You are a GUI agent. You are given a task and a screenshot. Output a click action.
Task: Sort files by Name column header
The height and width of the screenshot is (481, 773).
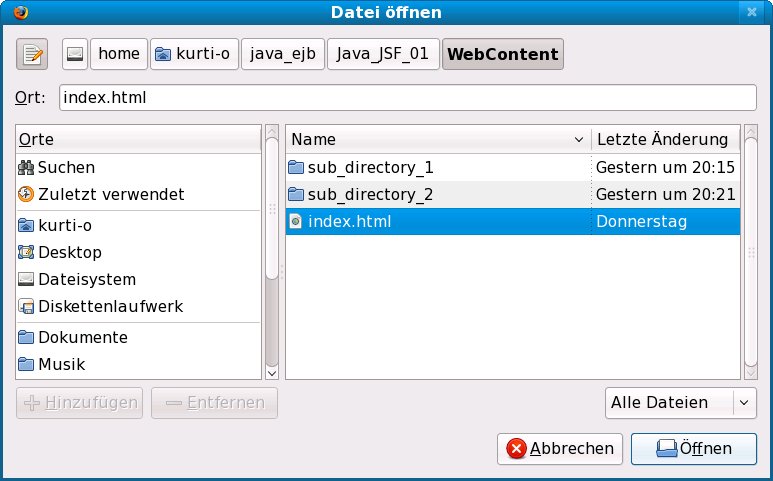[x=438, y=139]
